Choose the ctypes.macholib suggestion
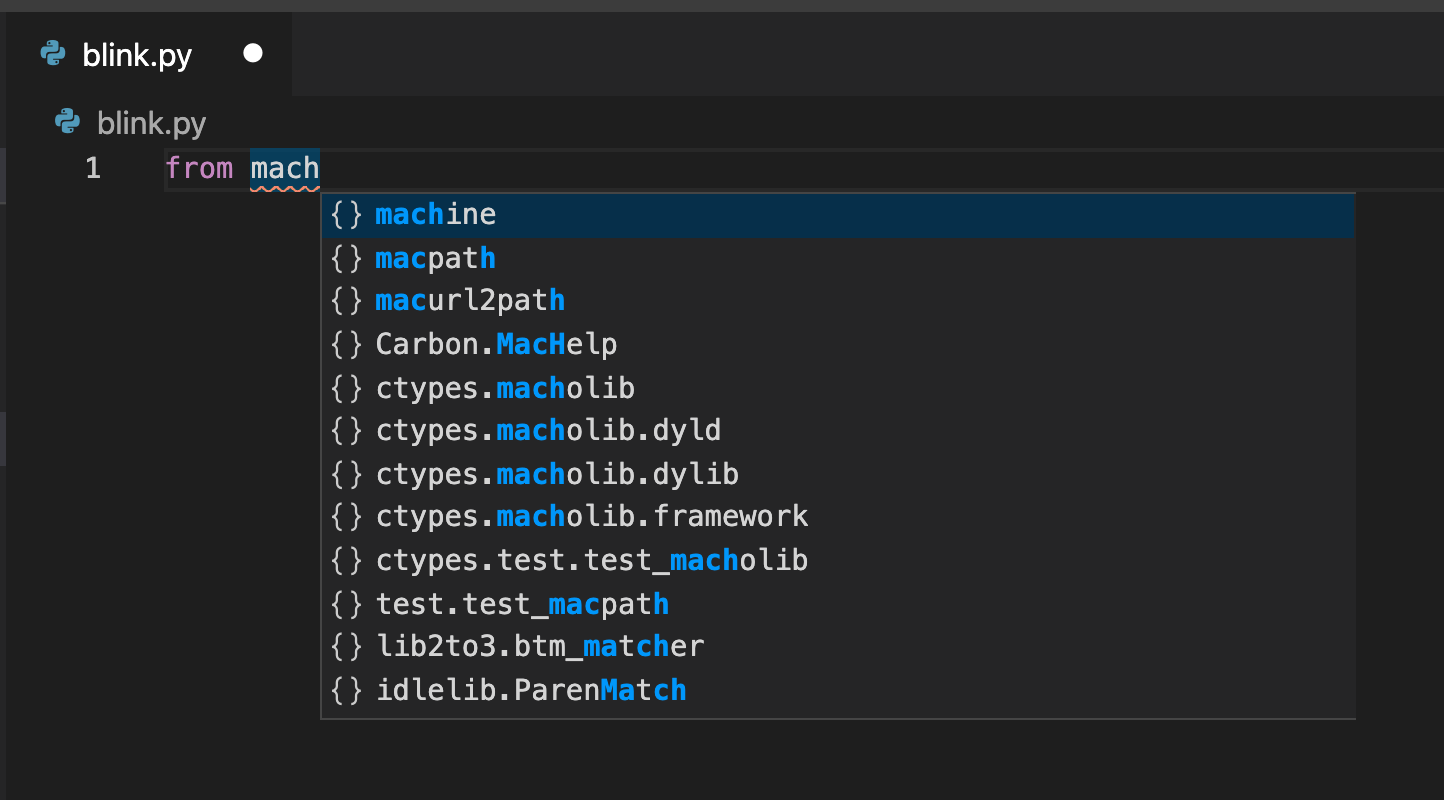The width and height of the screenshot is (1444, 800). pyautogui.click(x=505, y=388)
